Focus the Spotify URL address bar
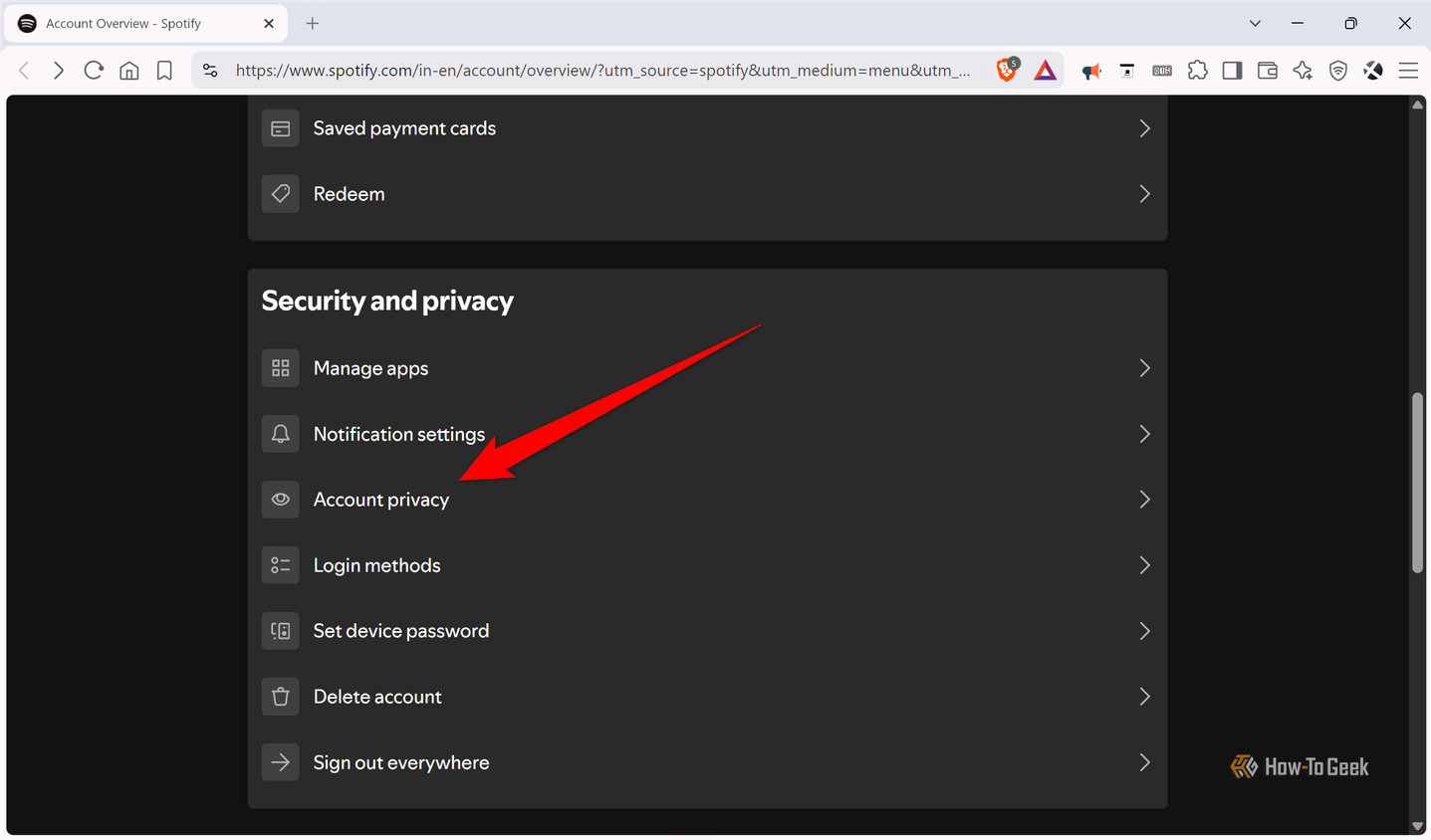This screenshot has height=840, width=1431. point(602,71)
